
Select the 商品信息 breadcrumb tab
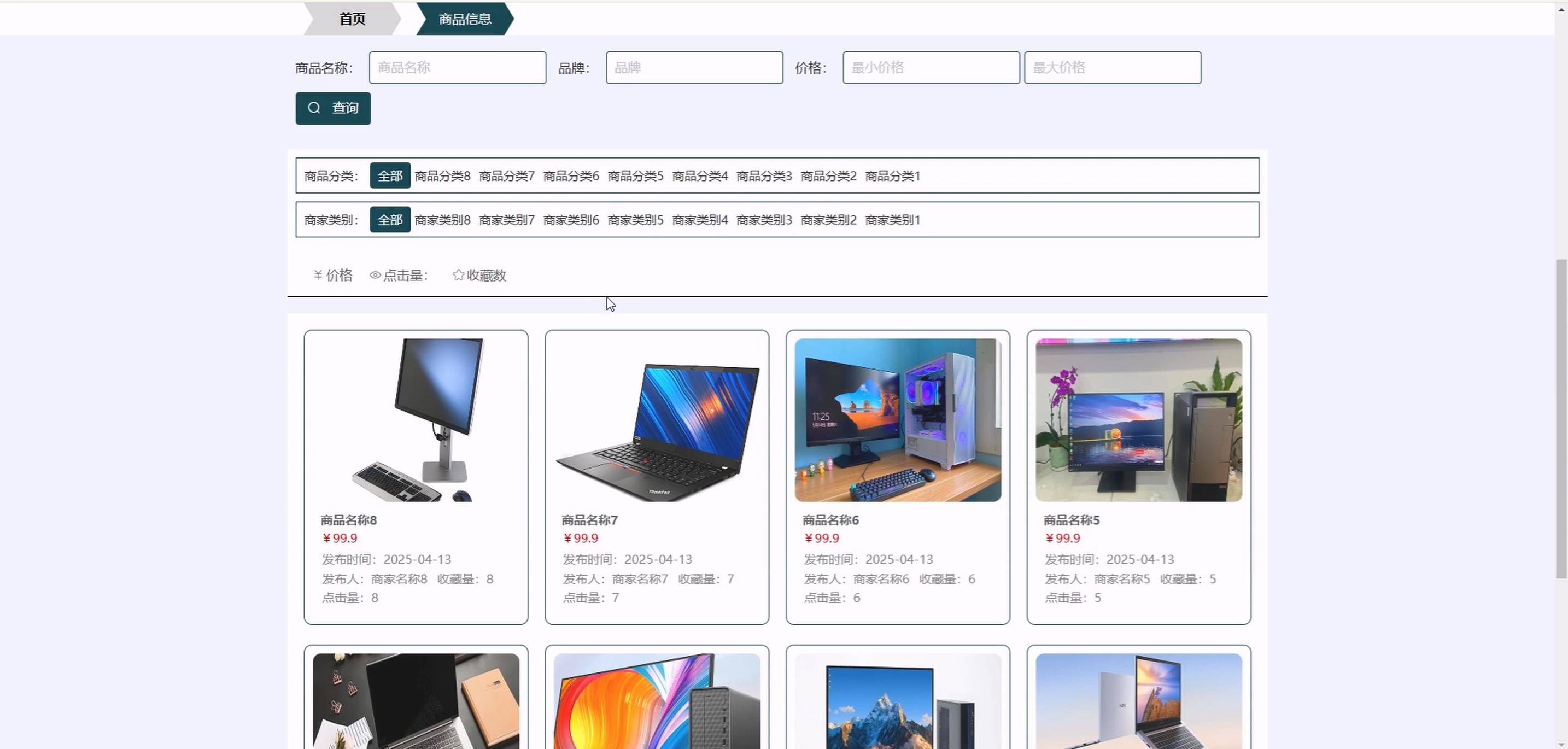coord(464,19)
